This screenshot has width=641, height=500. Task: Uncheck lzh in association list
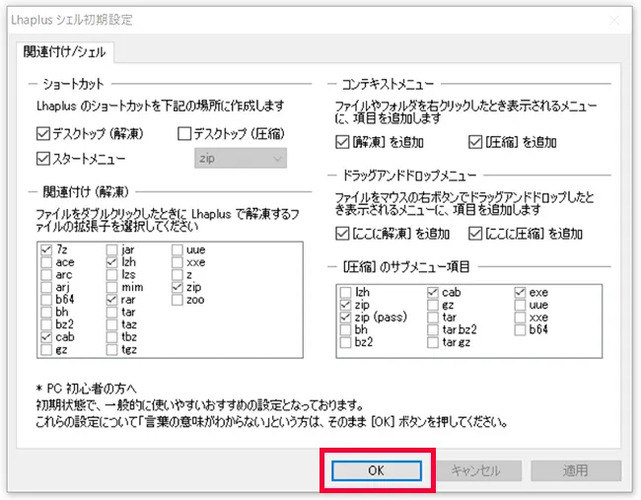point(112,262)
